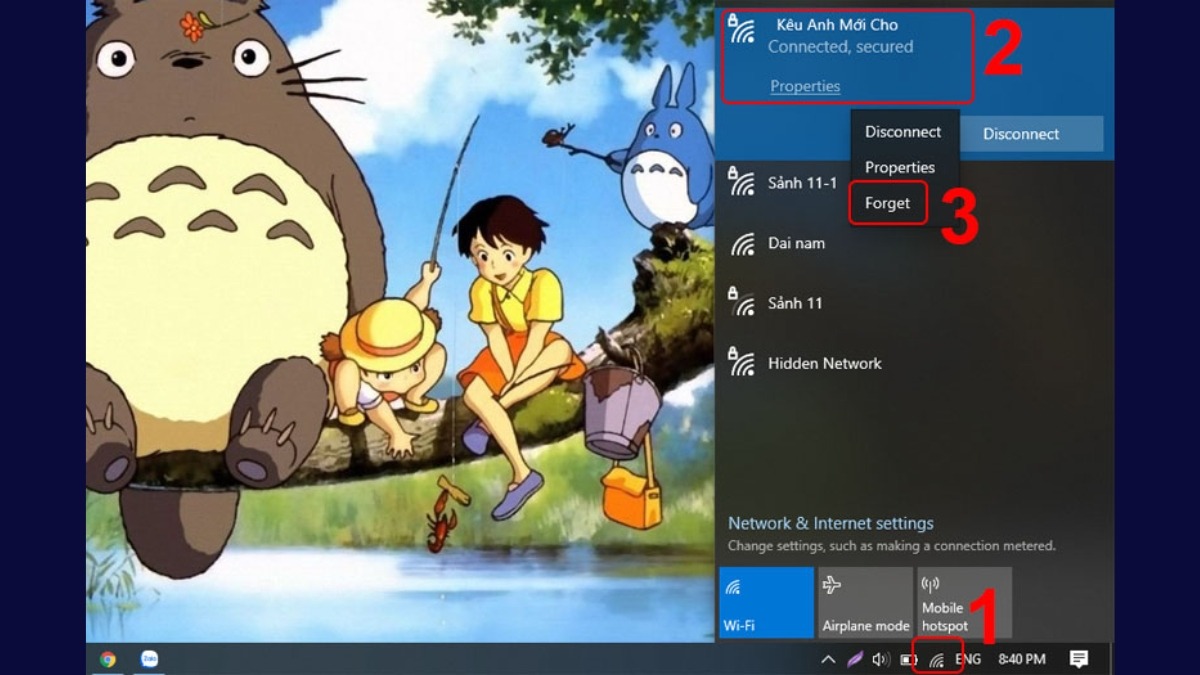Toggle the Mobile hotspot tile
Image resolution: width=1200 pixels, height=675 pixels.
[964, 602]
